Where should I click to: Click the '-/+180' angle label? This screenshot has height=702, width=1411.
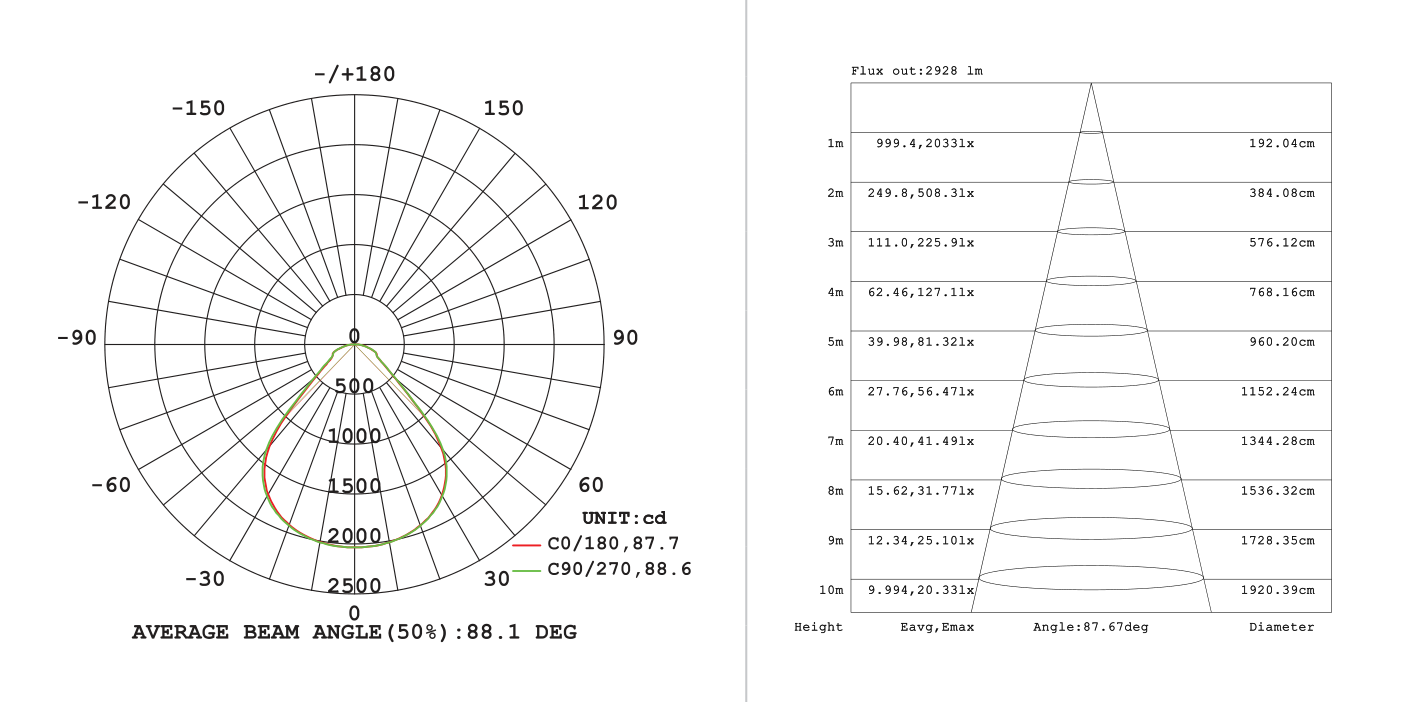click(354, 74)
